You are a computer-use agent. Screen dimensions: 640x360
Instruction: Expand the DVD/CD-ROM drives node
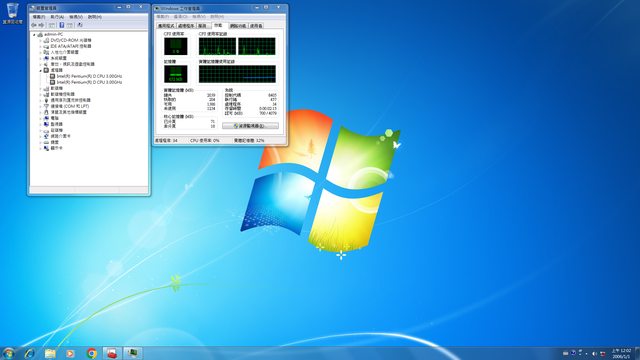click(x=40, y=40)
